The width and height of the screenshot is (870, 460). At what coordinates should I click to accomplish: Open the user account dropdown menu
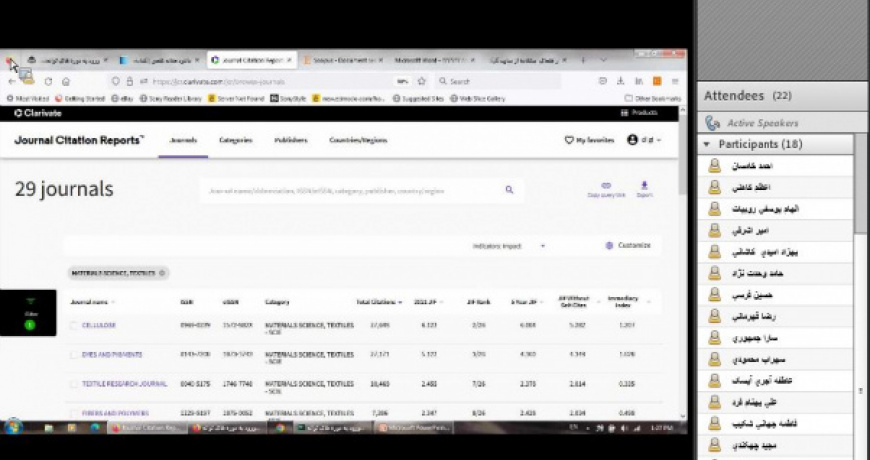tap(644, 140)
